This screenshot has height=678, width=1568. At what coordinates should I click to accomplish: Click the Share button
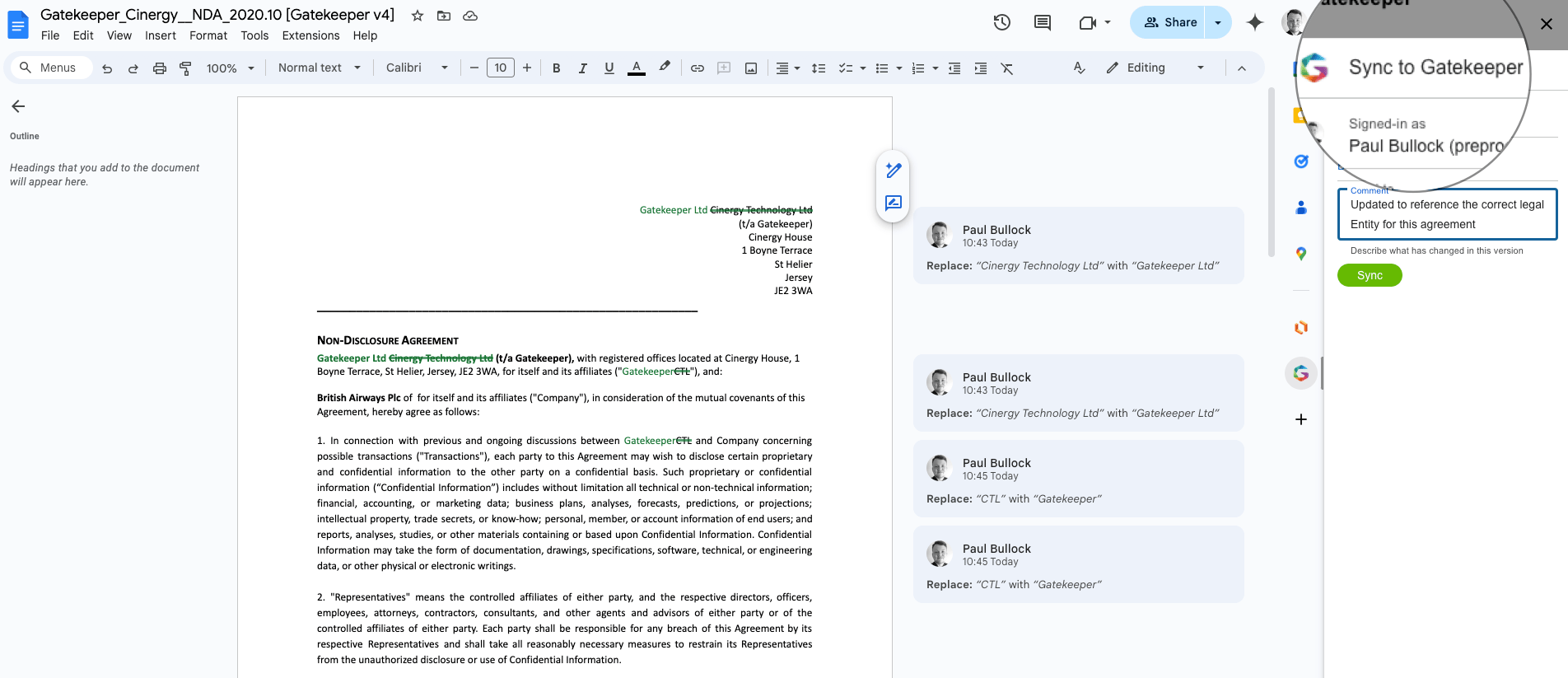coord(1169,22)
